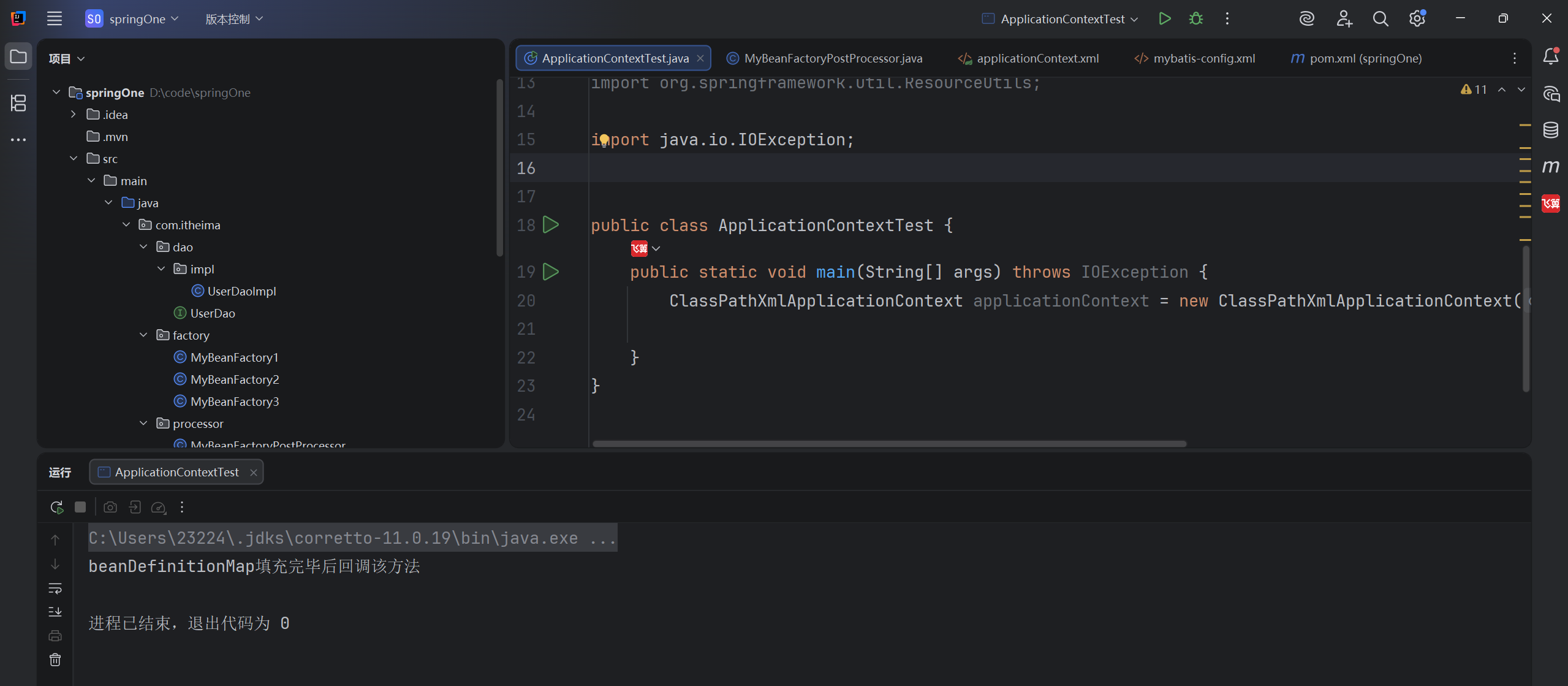This screenshot has height=686, width=1568.
Task: Open the Database tool window
Action: [1550, 130]
